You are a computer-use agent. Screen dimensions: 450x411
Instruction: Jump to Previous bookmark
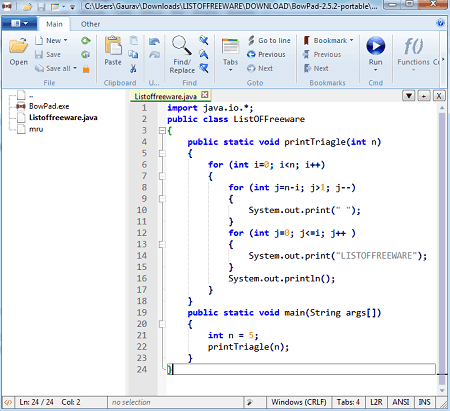click(322, 54)
